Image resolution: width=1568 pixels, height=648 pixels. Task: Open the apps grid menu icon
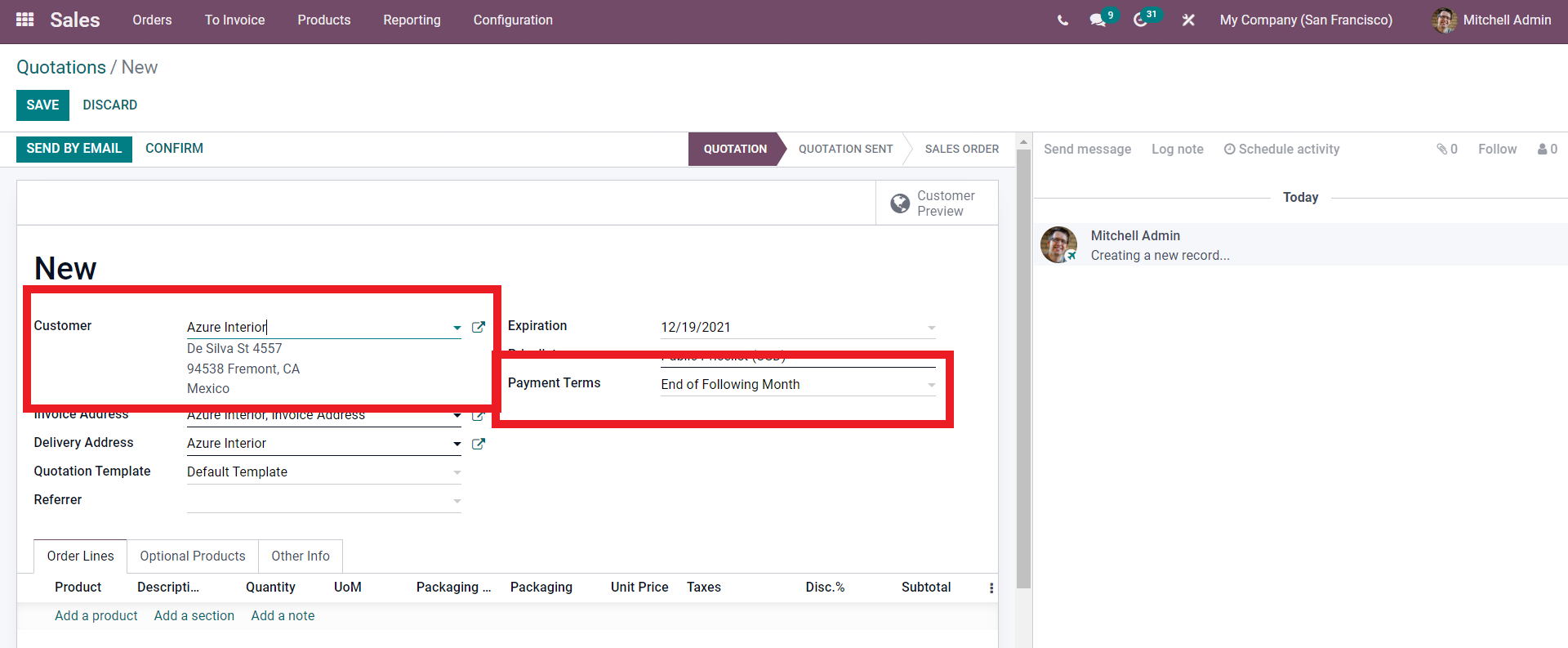pos(24,20)
